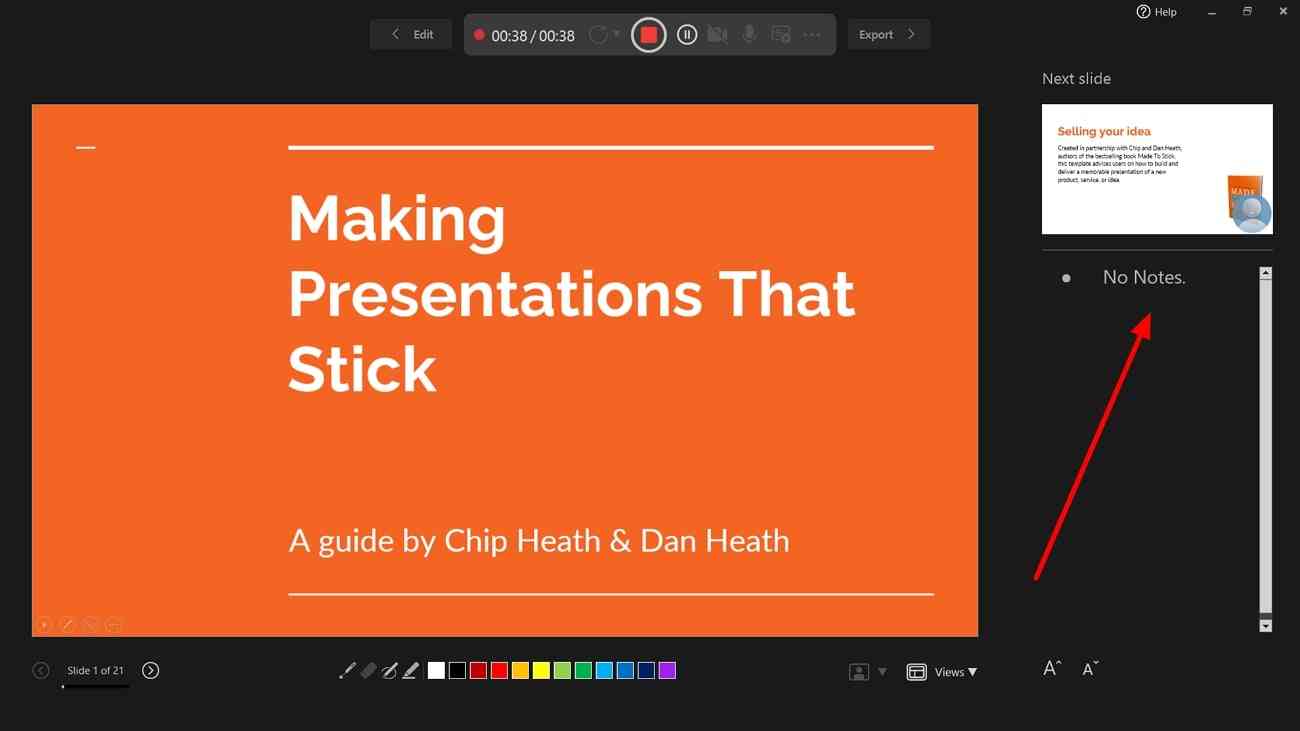Click the Export button
The height and width of the screenshot is (731, 1300).
tap(888, 34)
